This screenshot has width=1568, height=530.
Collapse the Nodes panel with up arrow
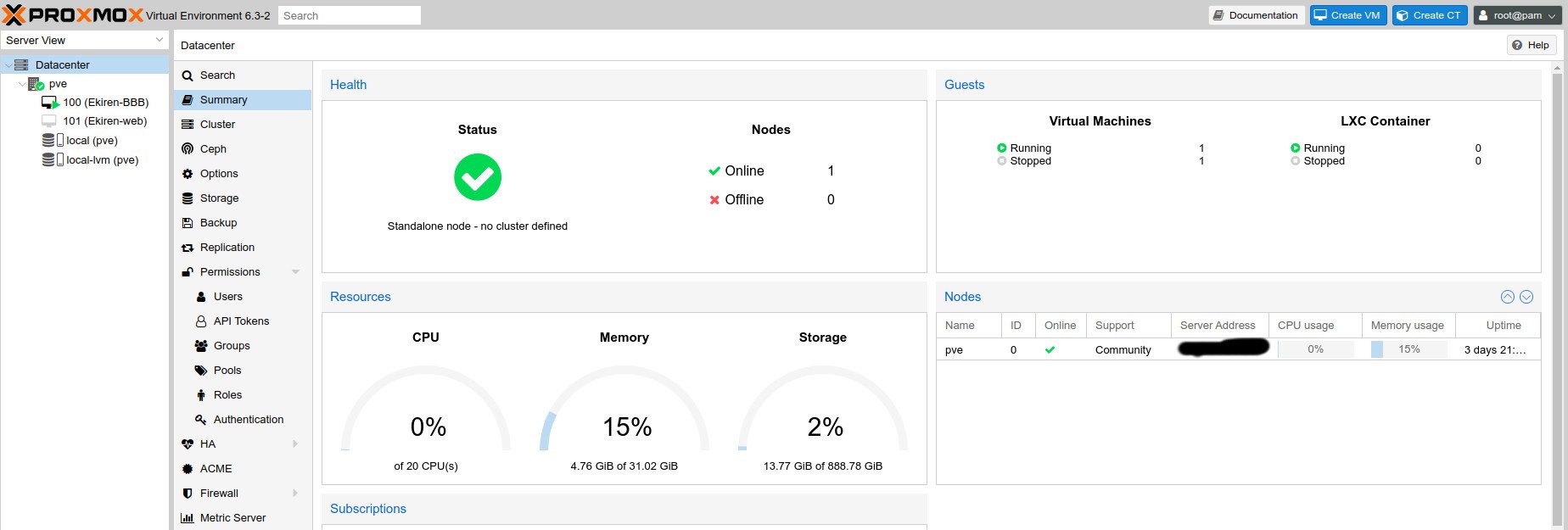(1508, 297)
